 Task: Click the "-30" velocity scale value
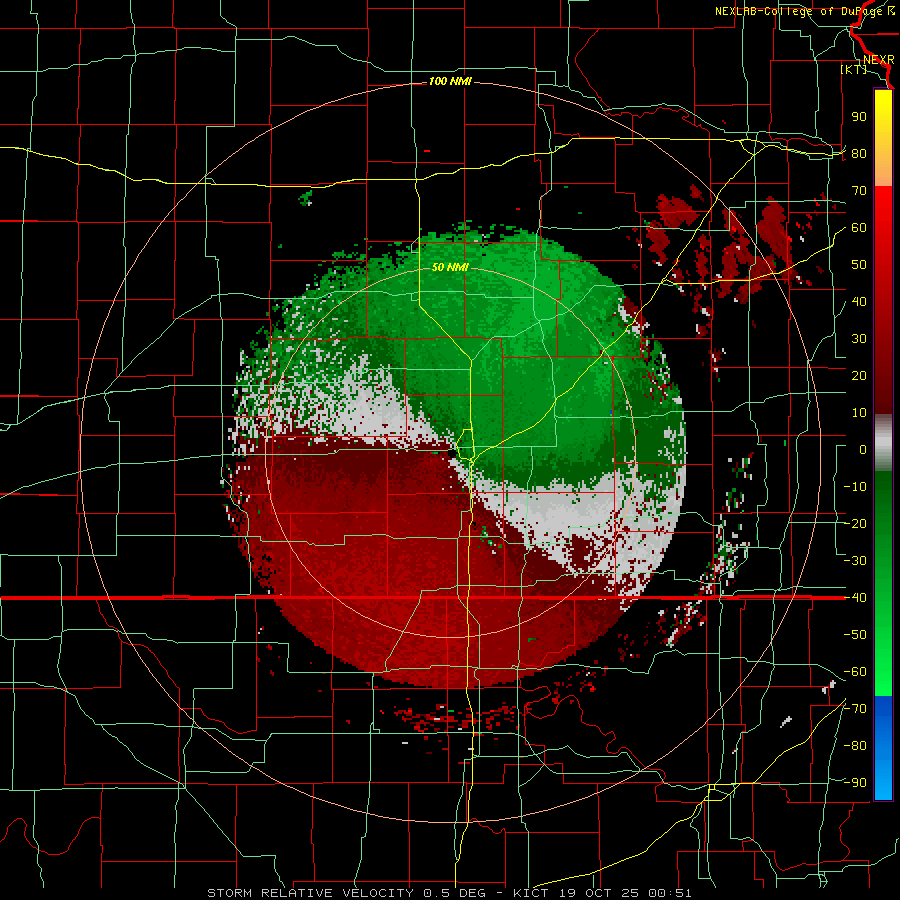coord(855,561)
